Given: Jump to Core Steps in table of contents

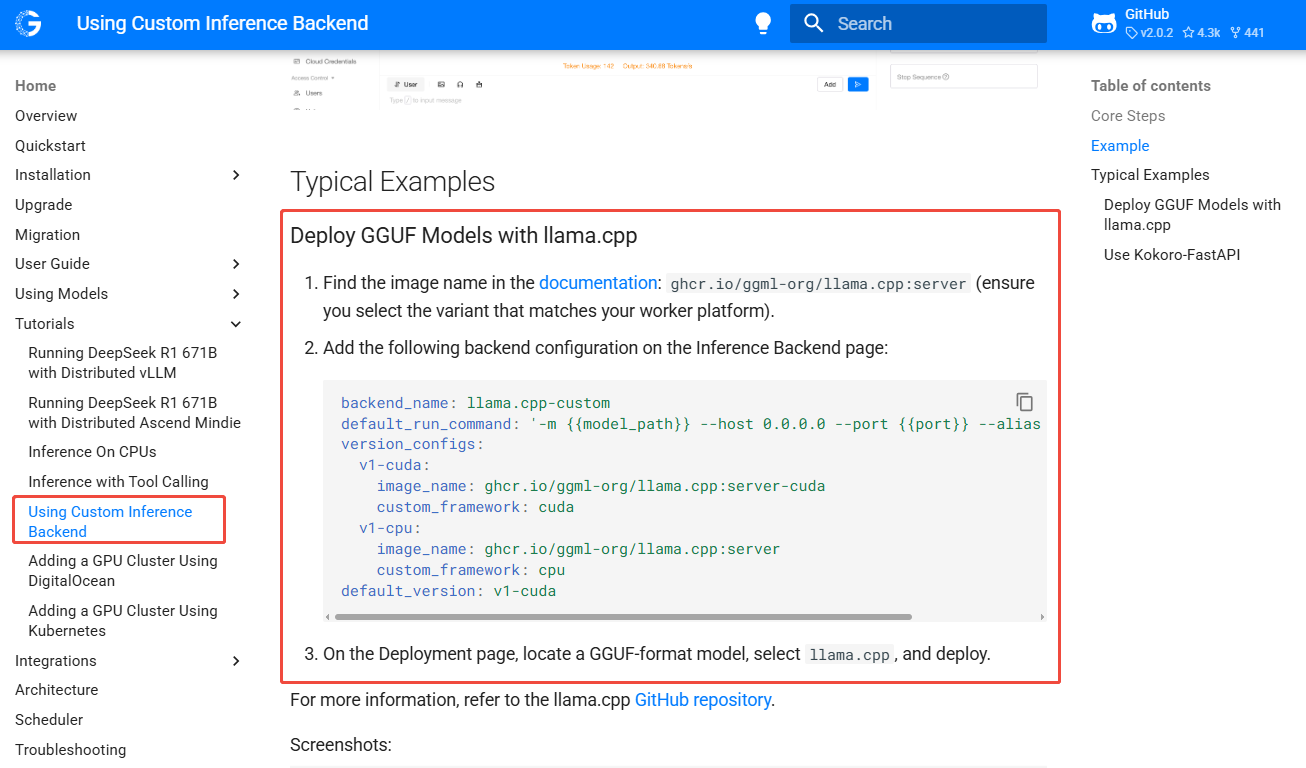Looking at the screenshot, I should (x=1128, y=116).
